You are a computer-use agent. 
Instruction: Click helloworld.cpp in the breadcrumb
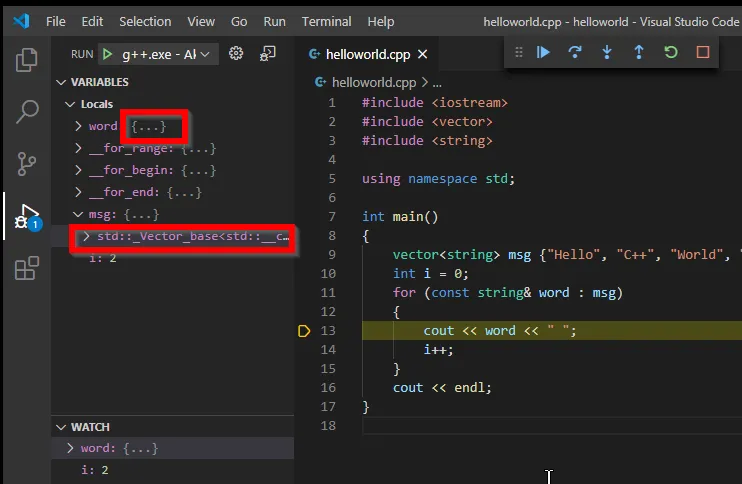point(374,83)
